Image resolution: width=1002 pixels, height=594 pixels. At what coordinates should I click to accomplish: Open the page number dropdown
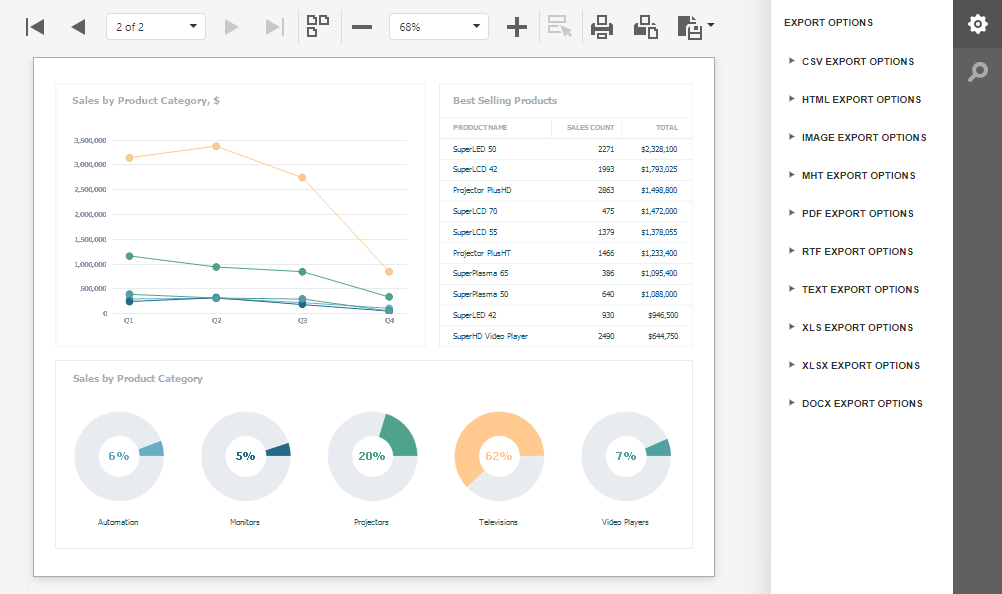click(155, 27)
